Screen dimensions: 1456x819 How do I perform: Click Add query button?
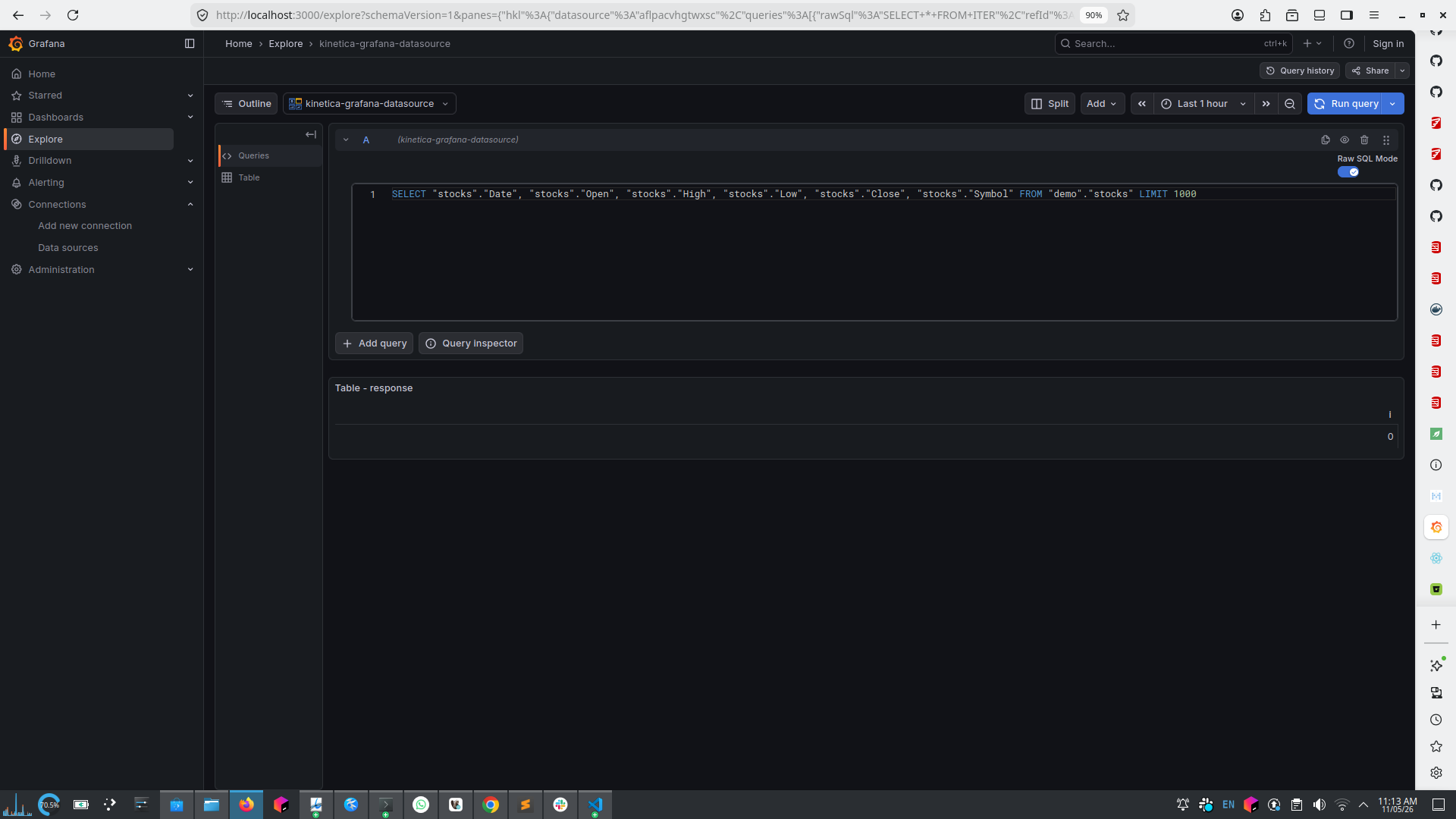[x=375, y=344]
